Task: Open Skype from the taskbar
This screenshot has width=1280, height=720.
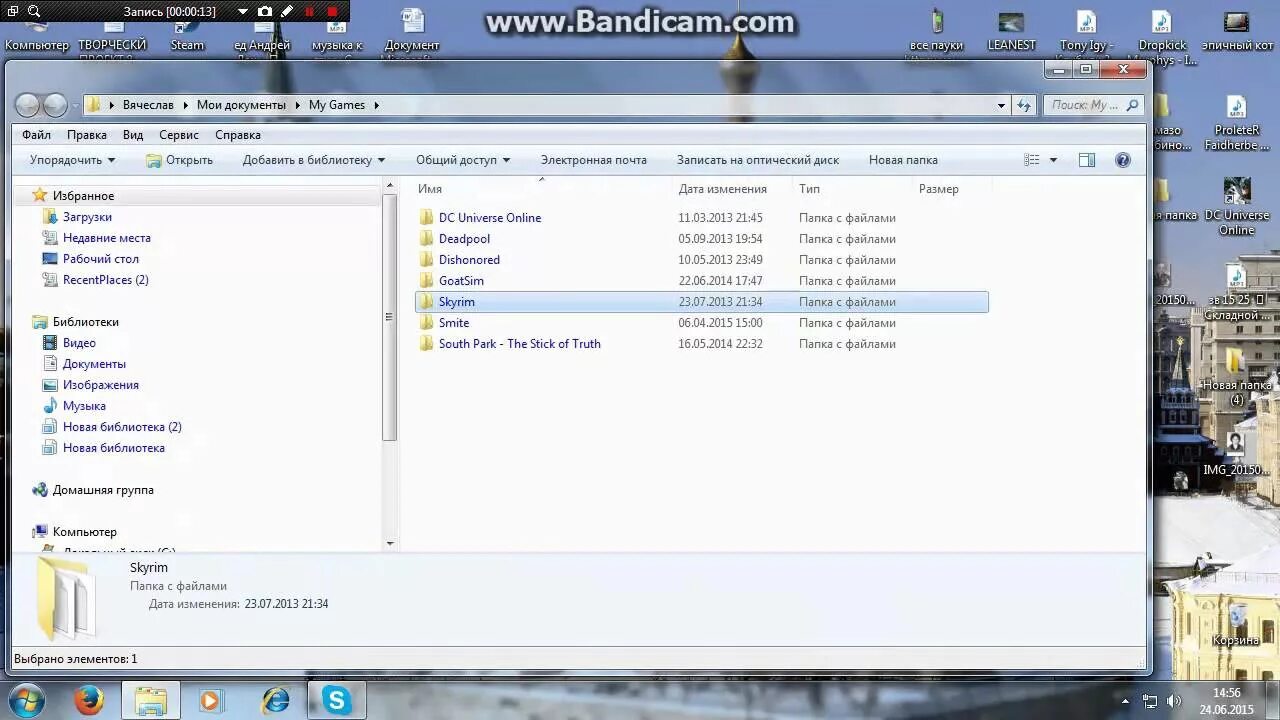Action: (336, 700)
